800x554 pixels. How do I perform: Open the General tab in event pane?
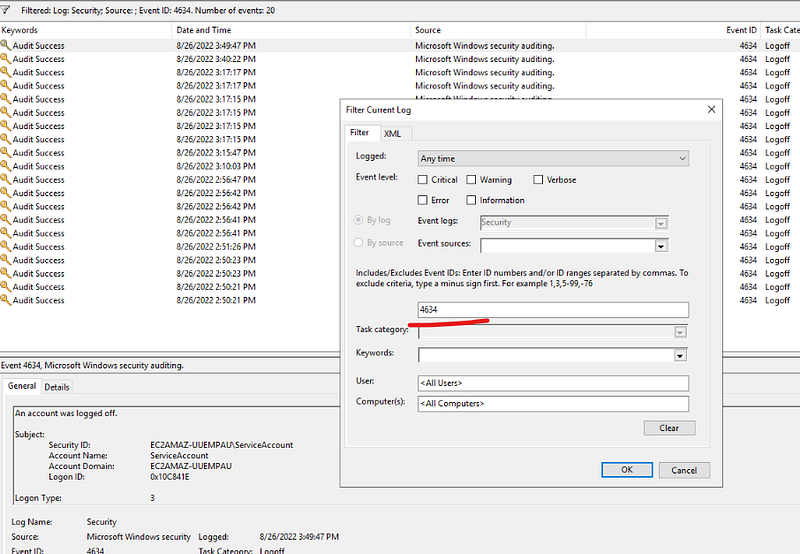click(22, 386)
